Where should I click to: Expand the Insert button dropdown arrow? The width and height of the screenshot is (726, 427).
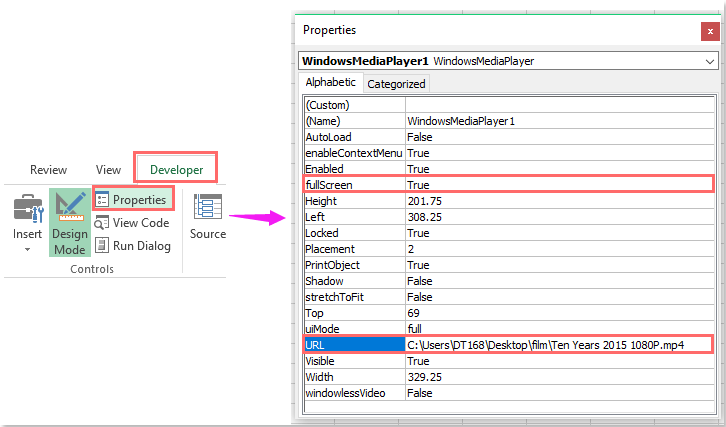(x=27, y=250)
